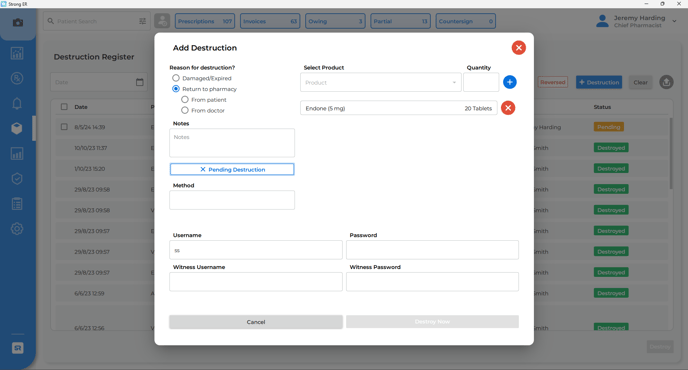688x370 pixels.
Task: Click Destroyed badge in 10/10/23 row
Action: [x=611, y=148]
